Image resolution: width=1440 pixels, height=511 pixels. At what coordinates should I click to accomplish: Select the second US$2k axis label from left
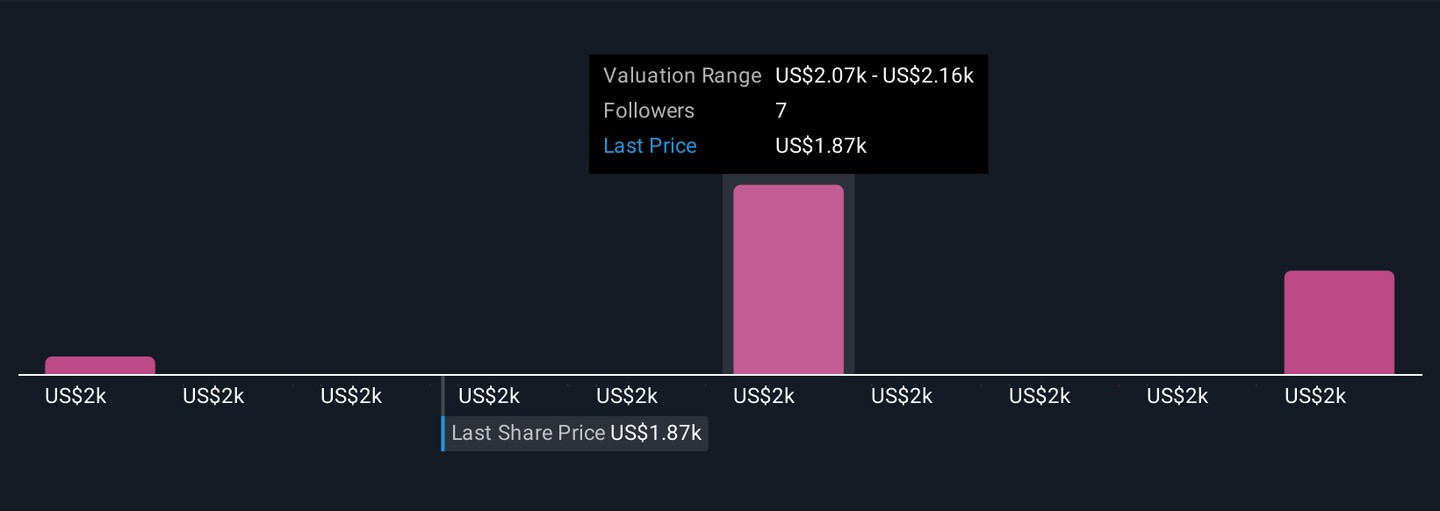[213, 396]
